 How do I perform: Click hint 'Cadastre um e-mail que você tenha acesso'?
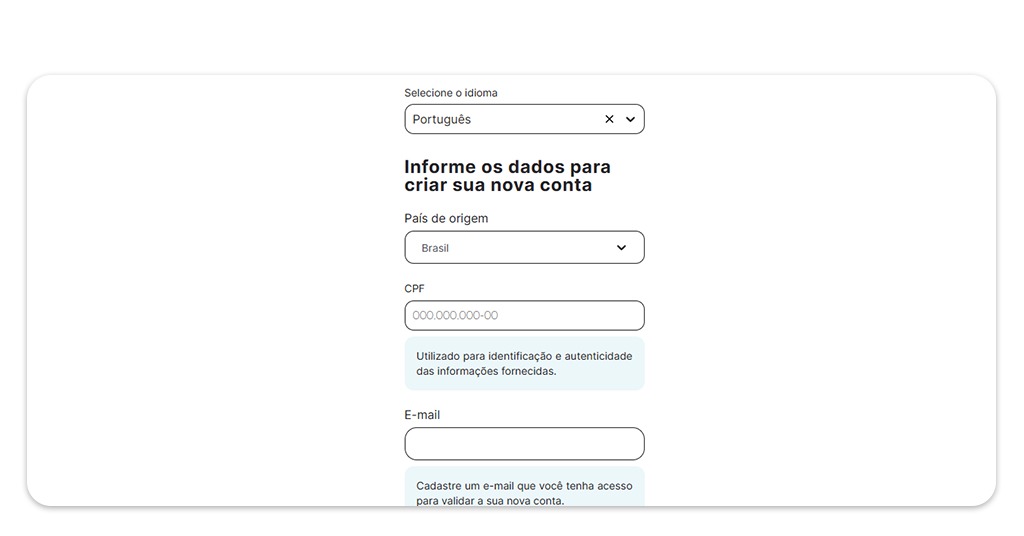point(524,486)
